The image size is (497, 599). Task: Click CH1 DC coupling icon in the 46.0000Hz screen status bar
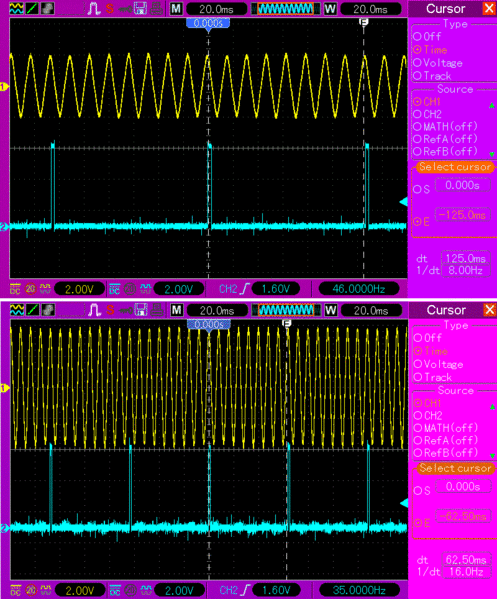(15, 289)
